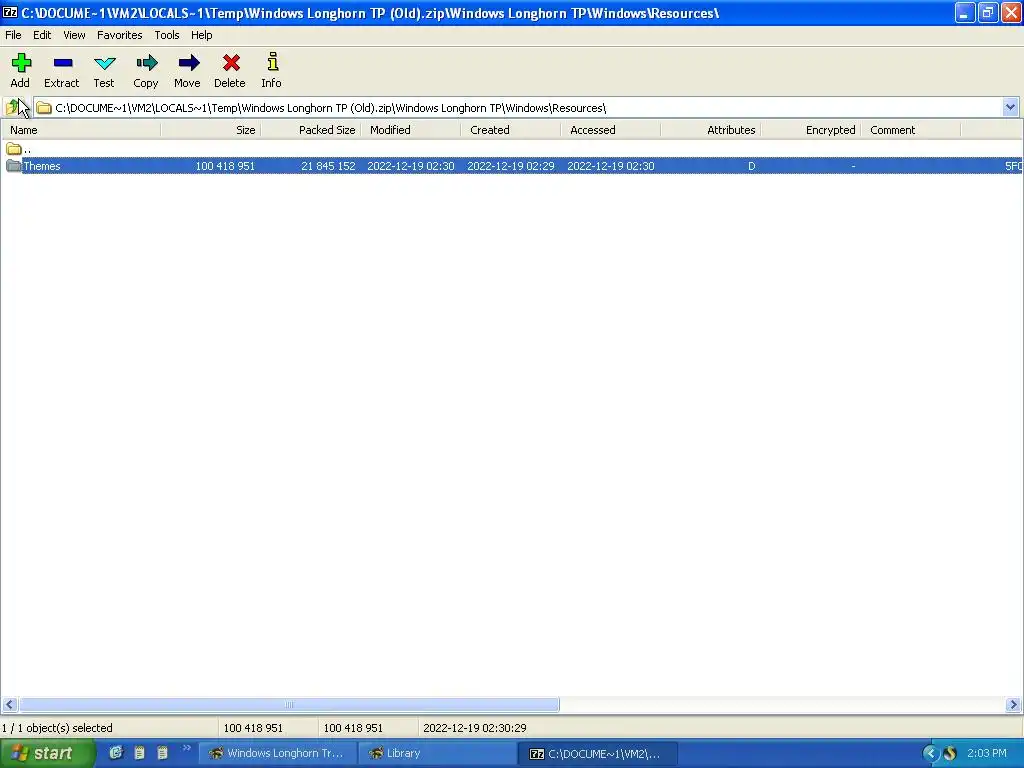Click the horizontal scrollbar thumb
This screenshot has height=768, width=1024.
coord(289,705)
